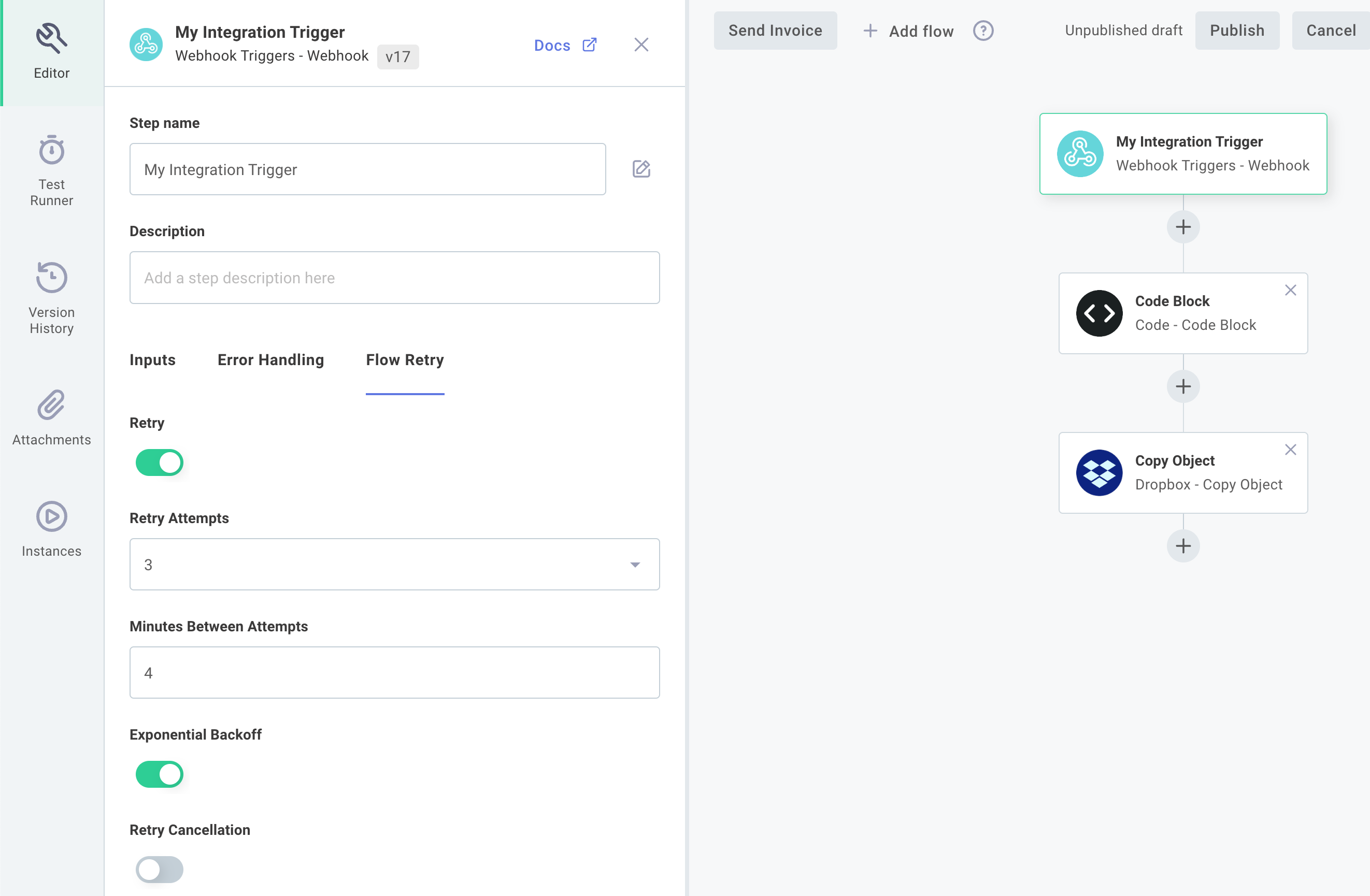Select the Code Block step icon
The image size is (1370, 896).
point(1099,313)
